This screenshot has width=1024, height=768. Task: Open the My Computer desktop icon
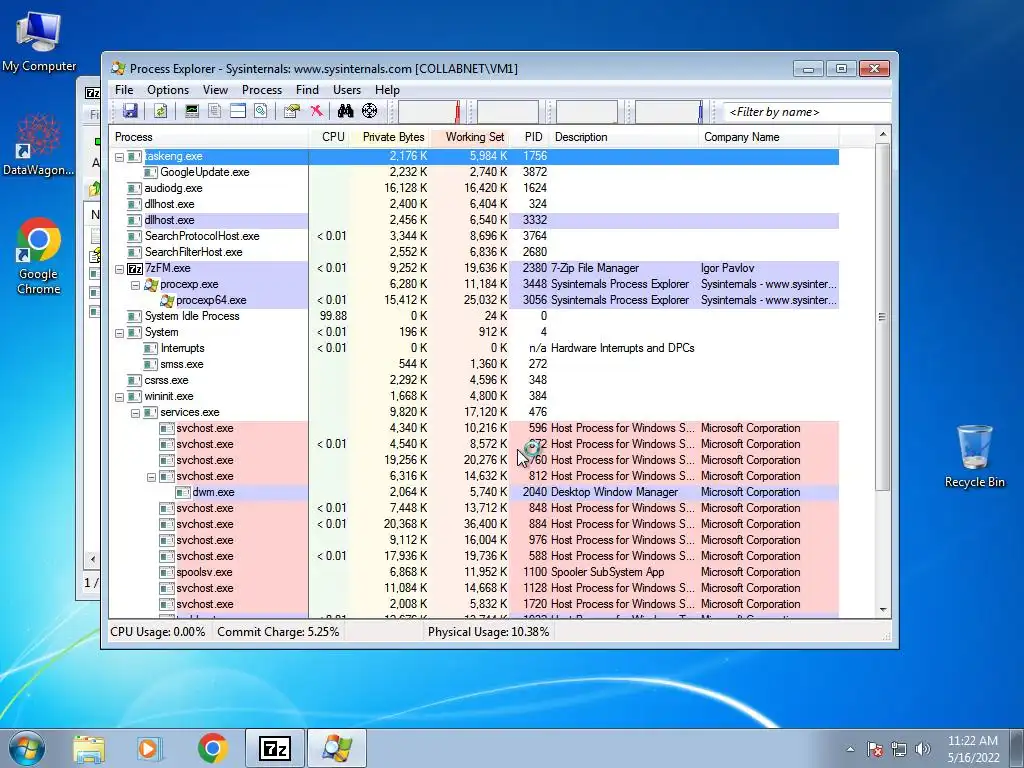tap(39, 42)
